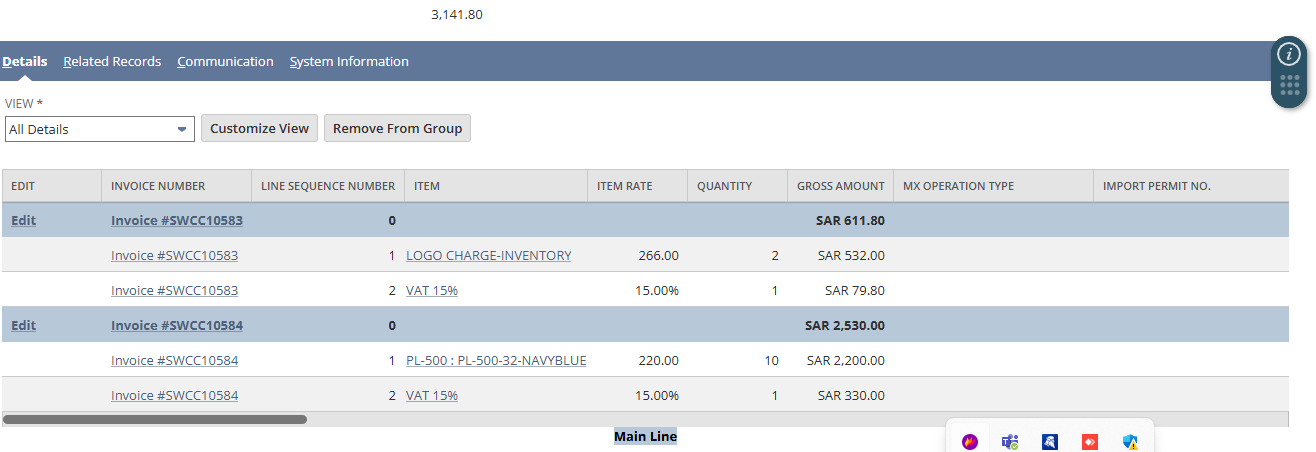Open the Communication tab

tap(225, 62)
